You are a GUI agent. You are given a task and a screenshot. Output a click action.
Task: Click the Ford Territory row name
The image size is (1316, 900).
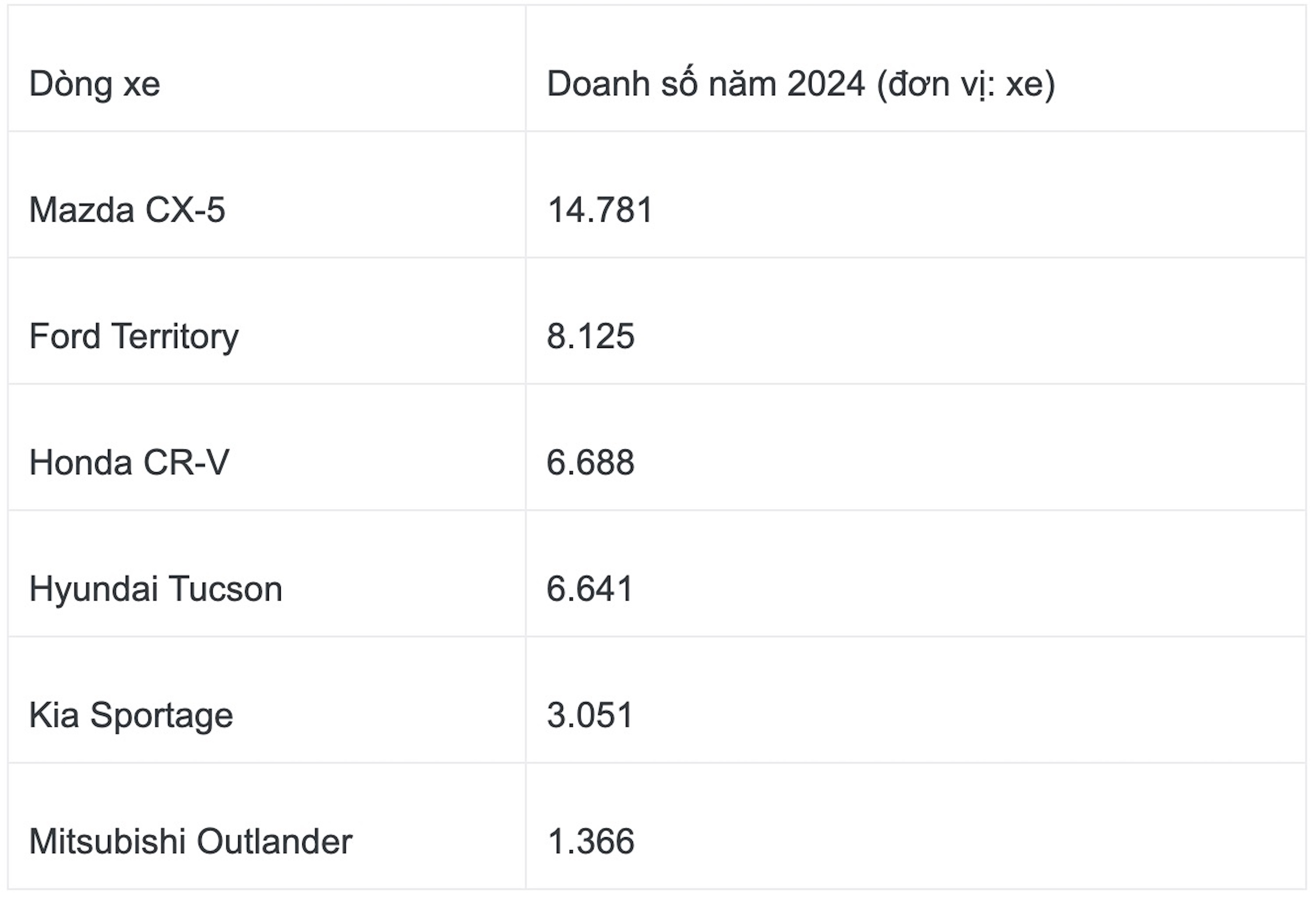[x=134, y=337]
